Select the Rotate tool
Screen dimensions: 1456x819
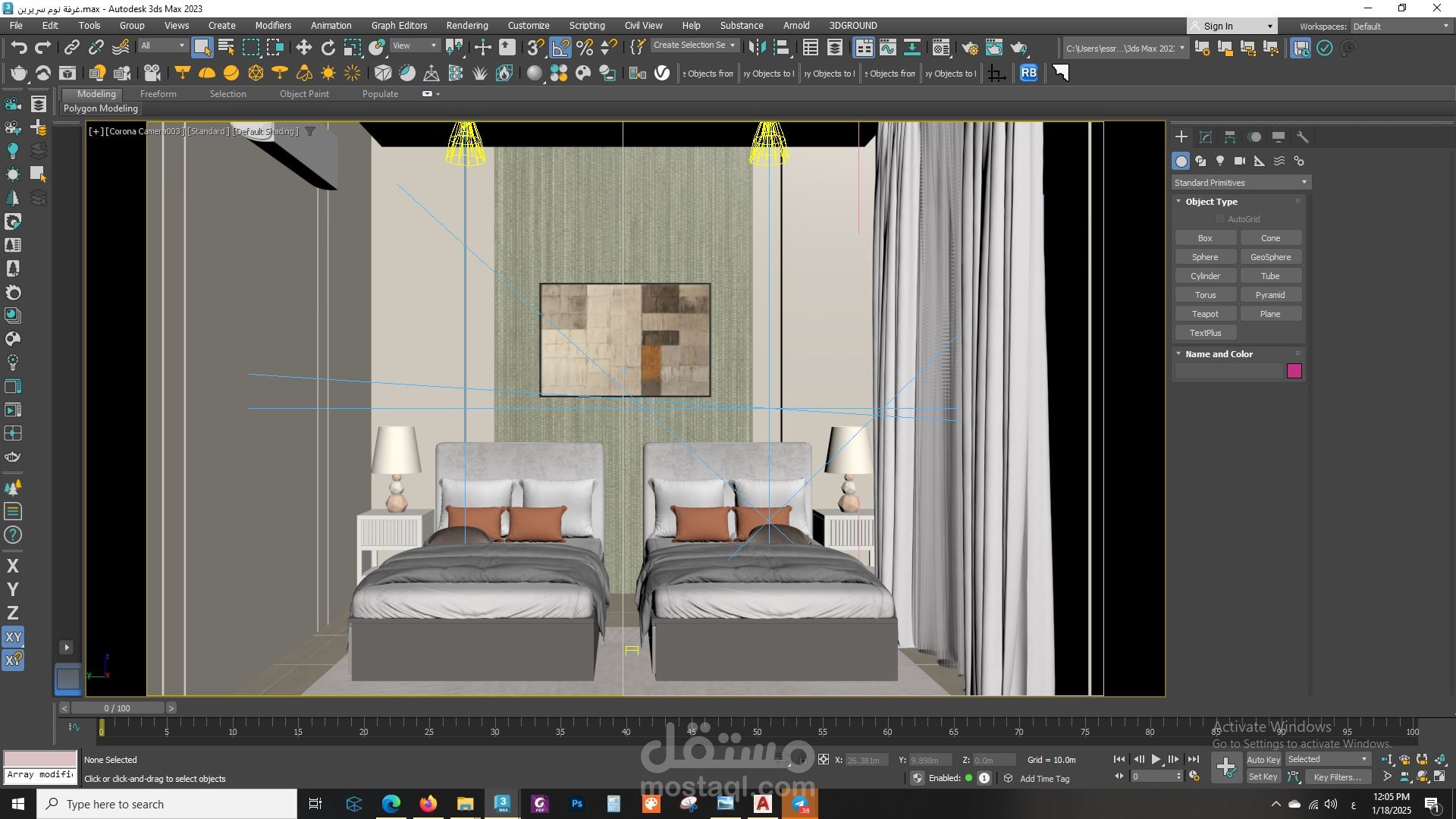point(328,48)
